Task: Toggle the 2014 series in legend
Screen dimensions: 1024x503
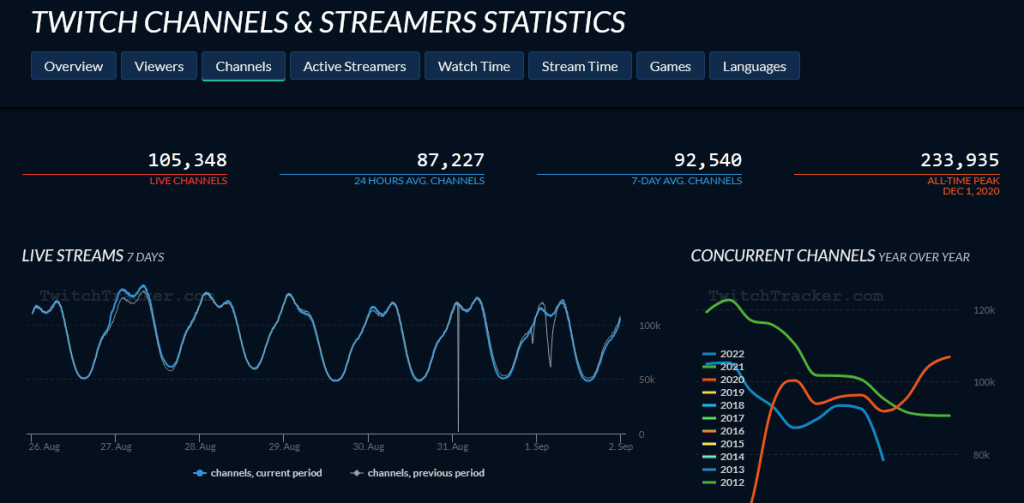Action: (x=724, y=456)
